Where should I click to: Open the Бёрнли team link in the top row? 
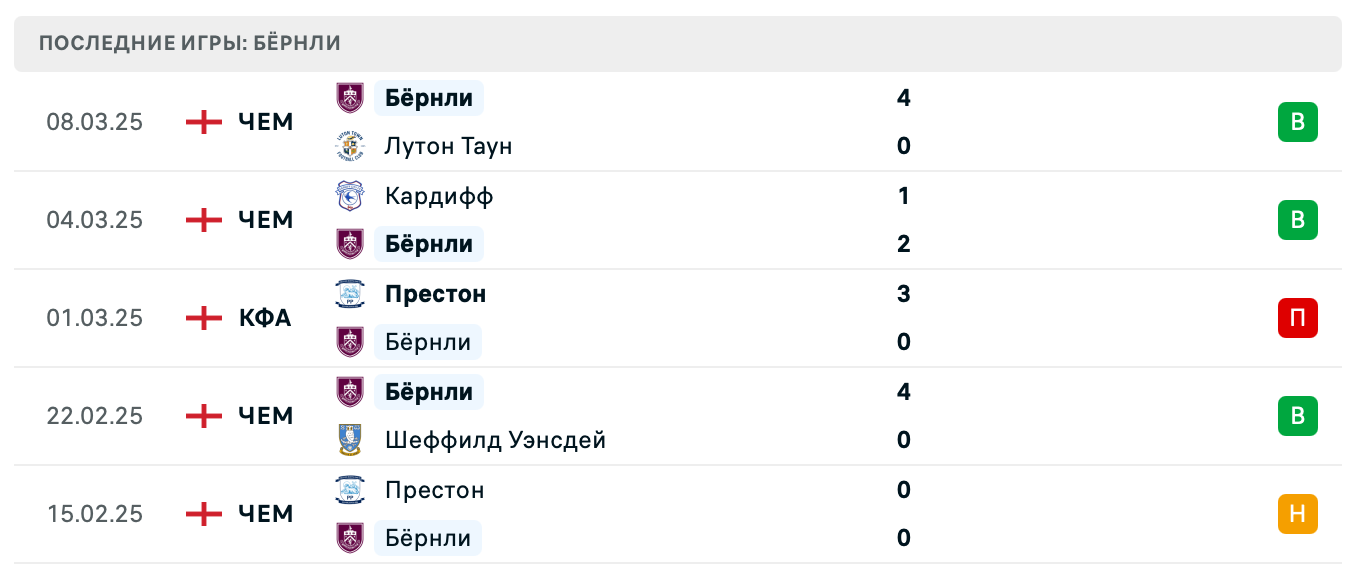tap(428, 98)
